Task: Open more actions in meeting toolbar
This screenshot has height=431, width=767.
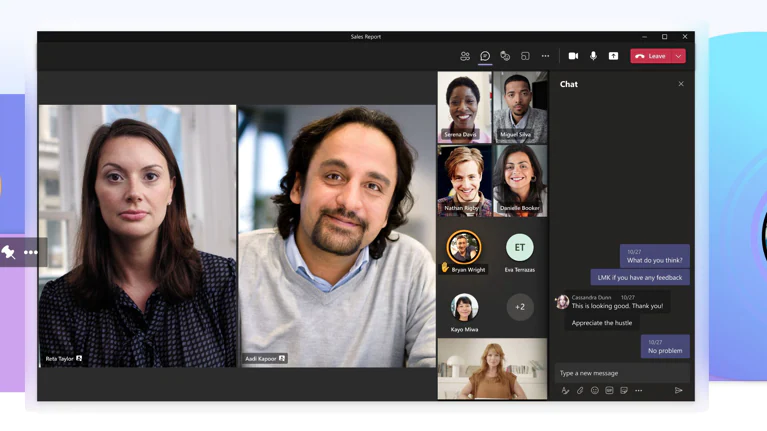Action: (x=545, y=56)
